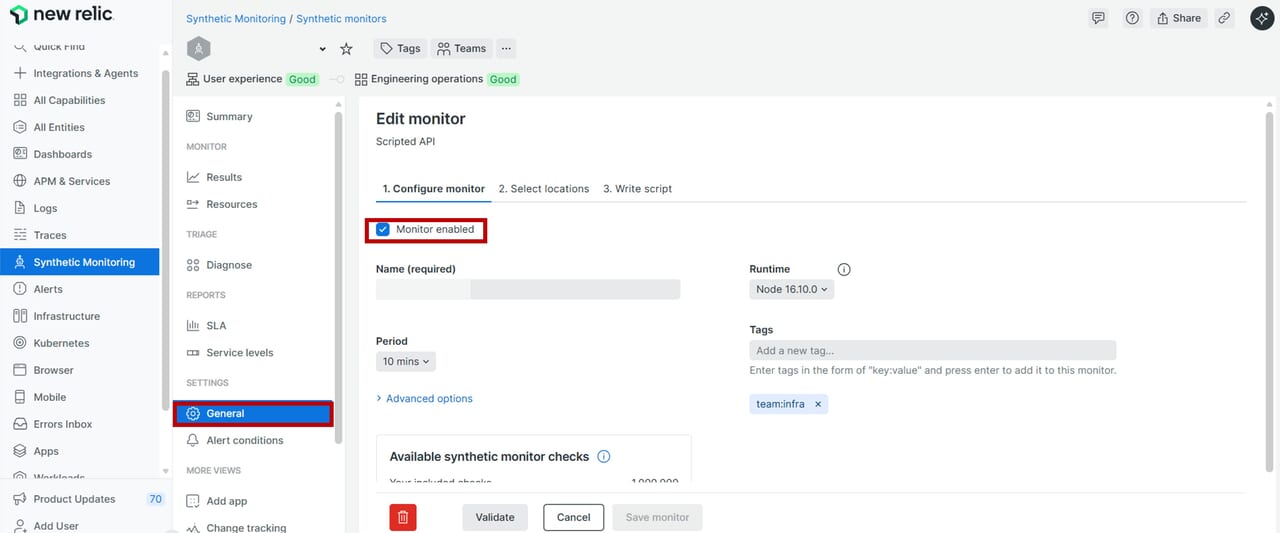Open the entity name dropdown arrow
The height and width of the screenshot is (533, 1280).
tap(322, 49)
